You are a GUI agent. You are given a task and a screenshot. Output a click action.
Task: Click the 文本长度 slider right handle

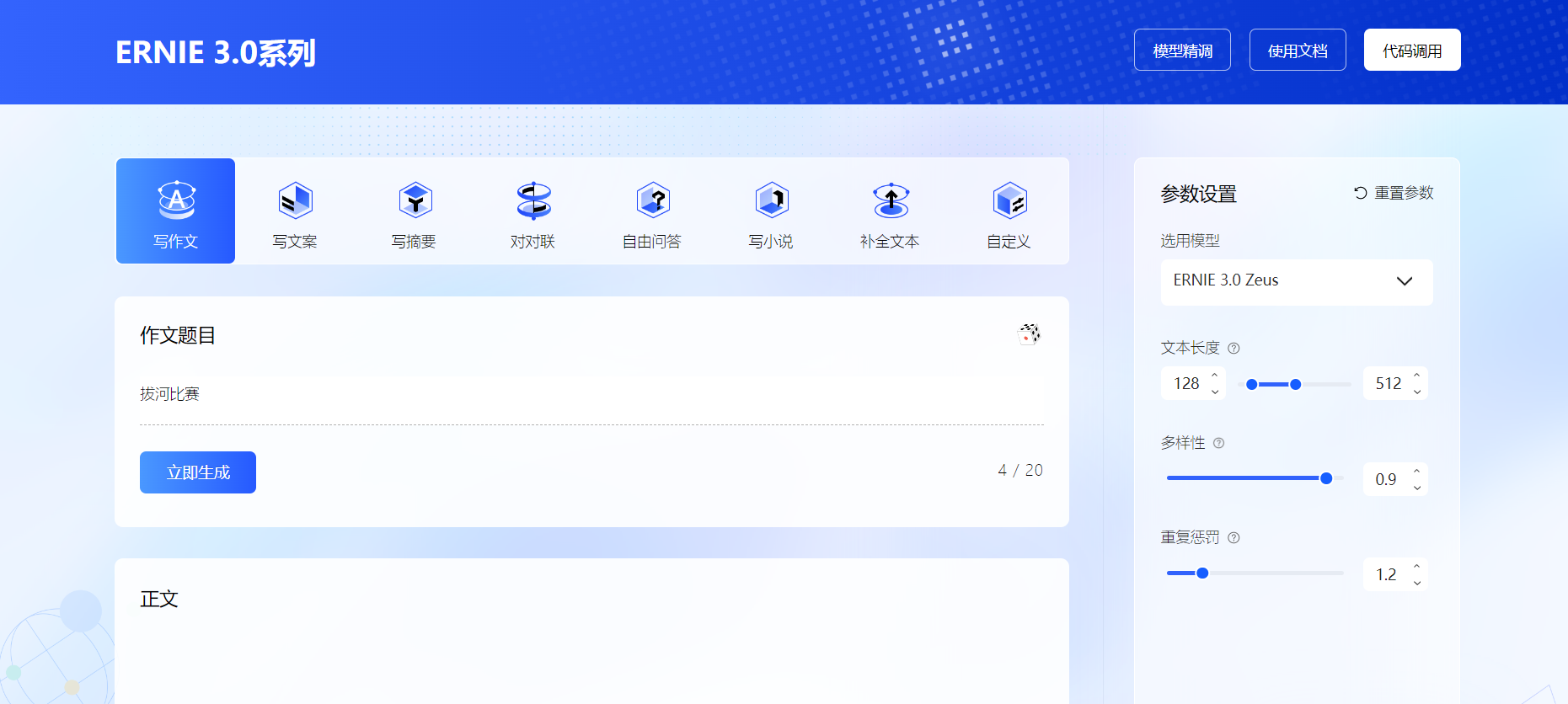point(1296,384)
